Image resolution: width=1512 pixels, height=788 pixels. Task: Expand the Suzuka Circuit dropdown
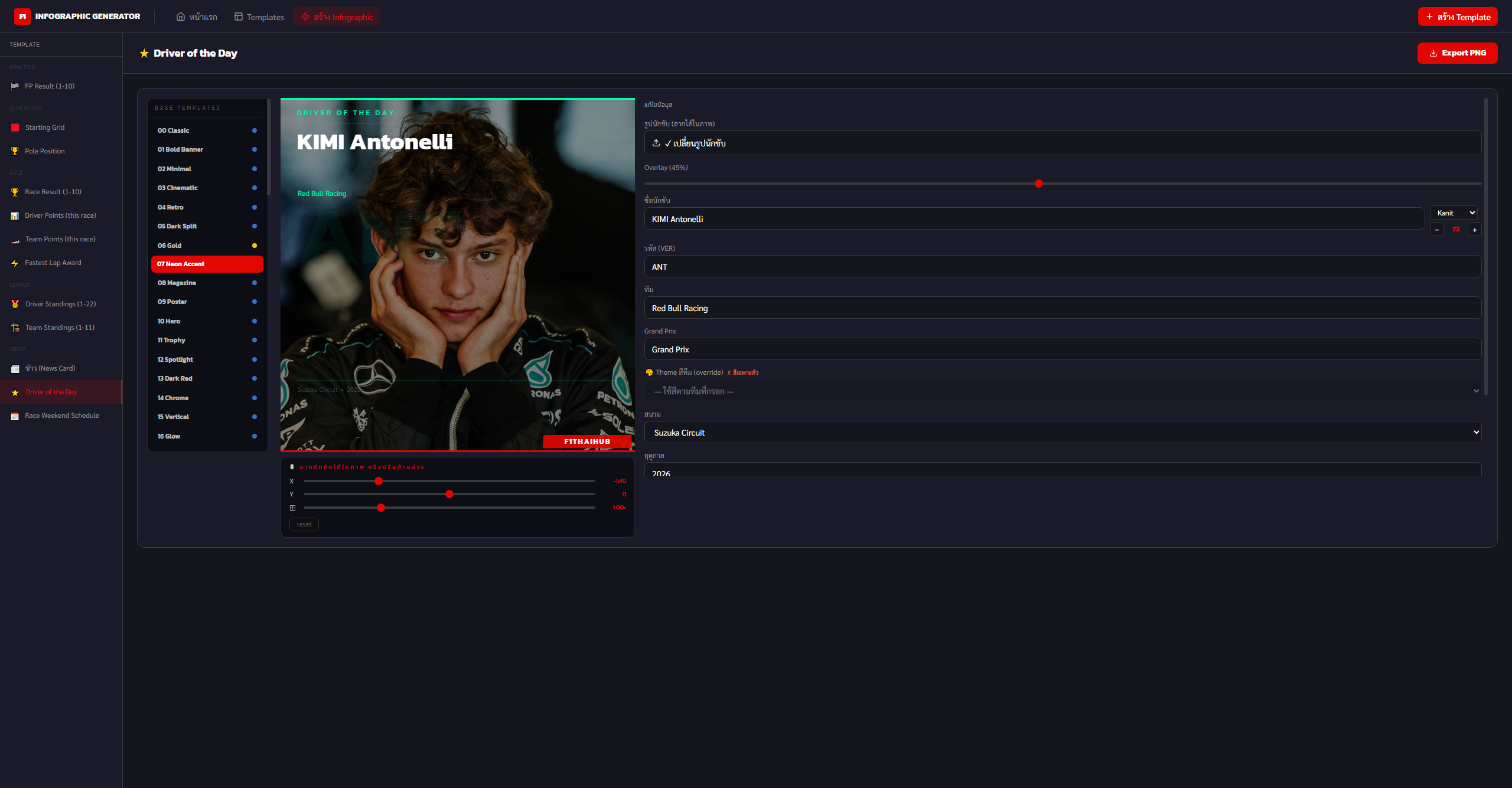[x=1062, y=433]
